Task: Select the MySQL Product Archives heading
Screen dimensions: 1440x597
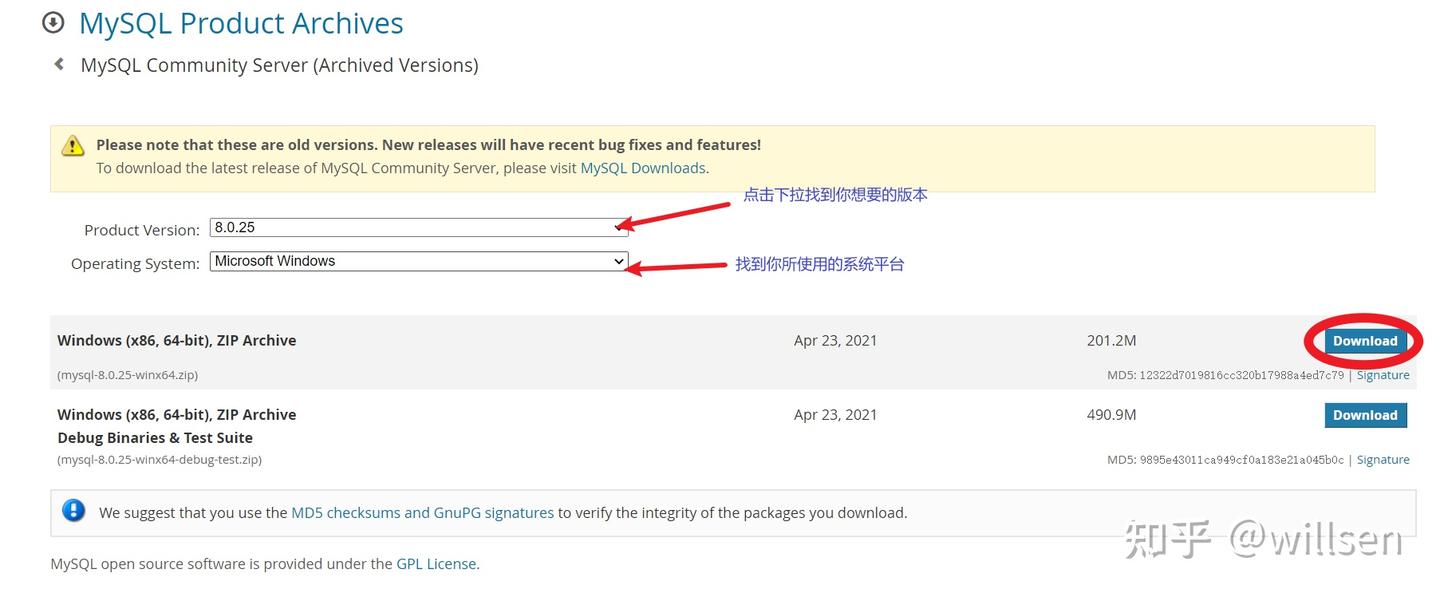Action: coord(240,22)
